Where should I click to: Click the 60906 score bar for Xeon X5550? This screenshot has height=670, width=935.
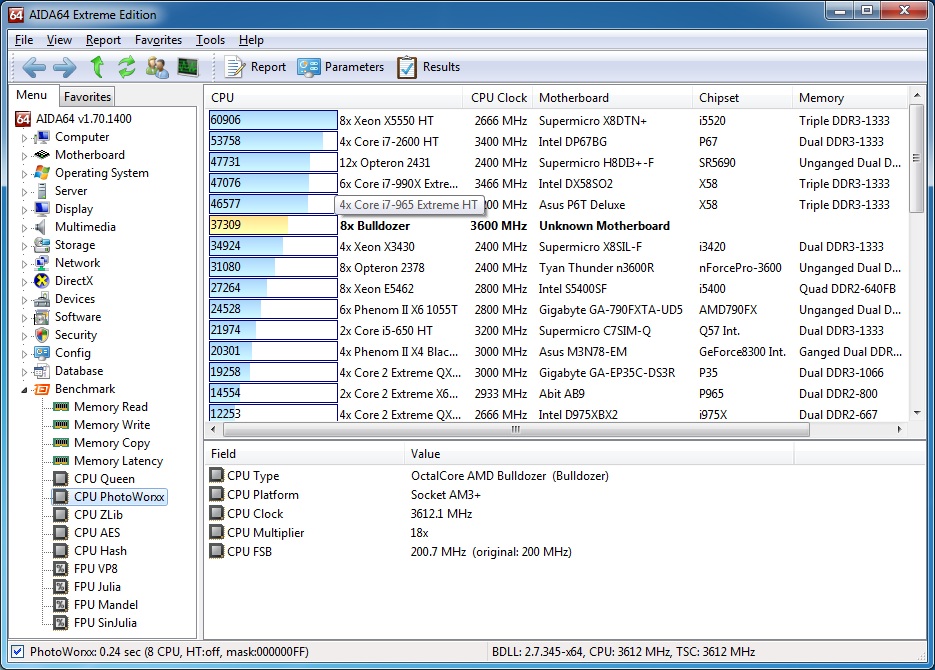[273, 120]
